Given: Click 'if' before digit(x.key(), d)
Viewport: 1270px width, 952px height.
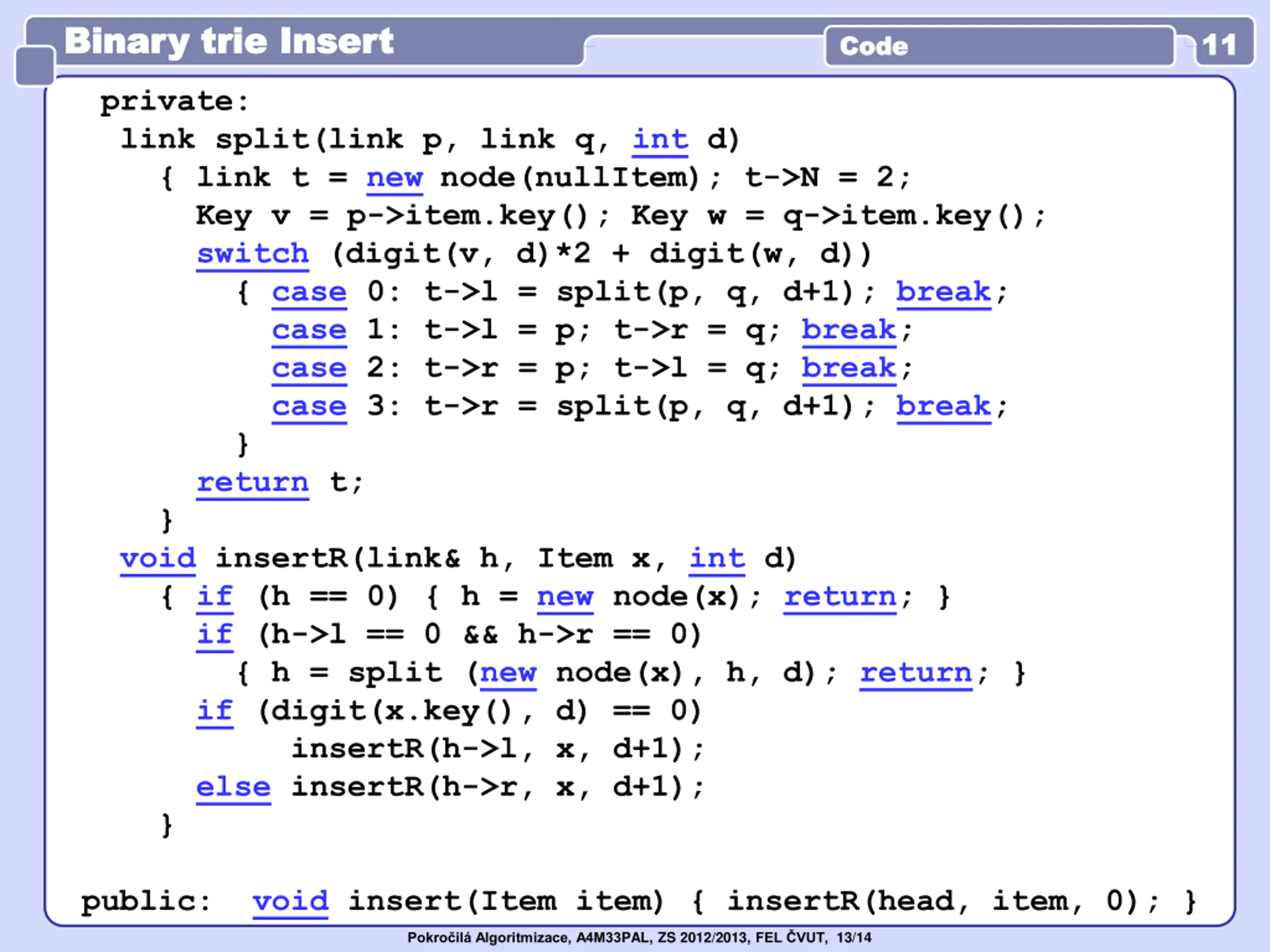Looking at the screenshot, I should tap(215, 711).
